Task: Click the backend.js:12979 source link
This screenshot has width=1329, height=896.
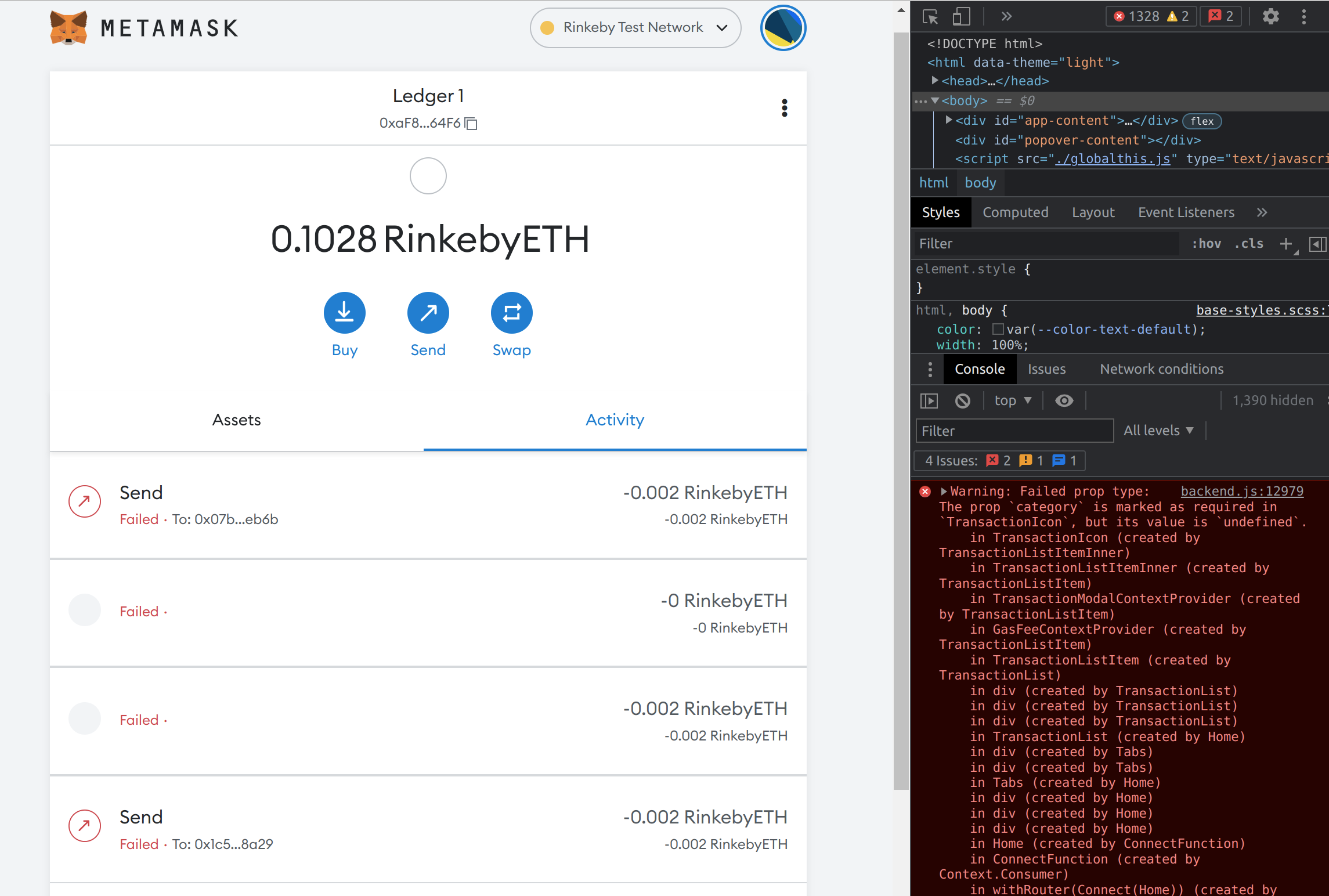Action: point(1241,491)
